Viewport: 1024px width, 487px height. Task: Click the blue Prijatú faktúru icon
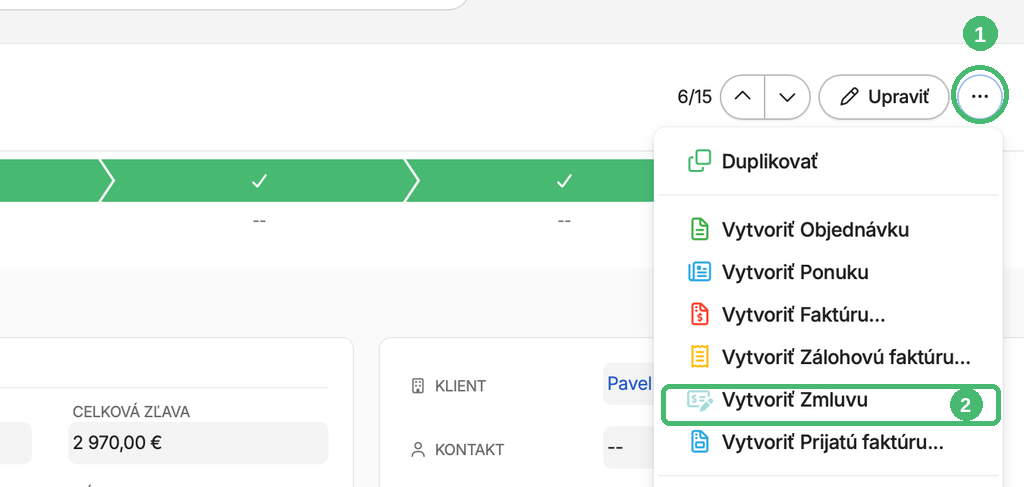699,443
